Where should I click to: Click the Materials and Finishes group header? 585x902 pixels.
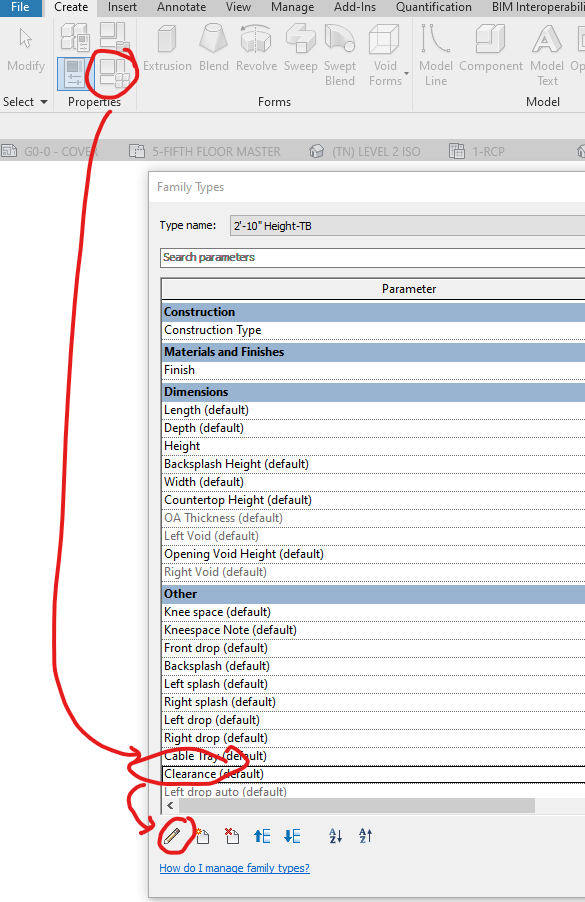point(373,352)
